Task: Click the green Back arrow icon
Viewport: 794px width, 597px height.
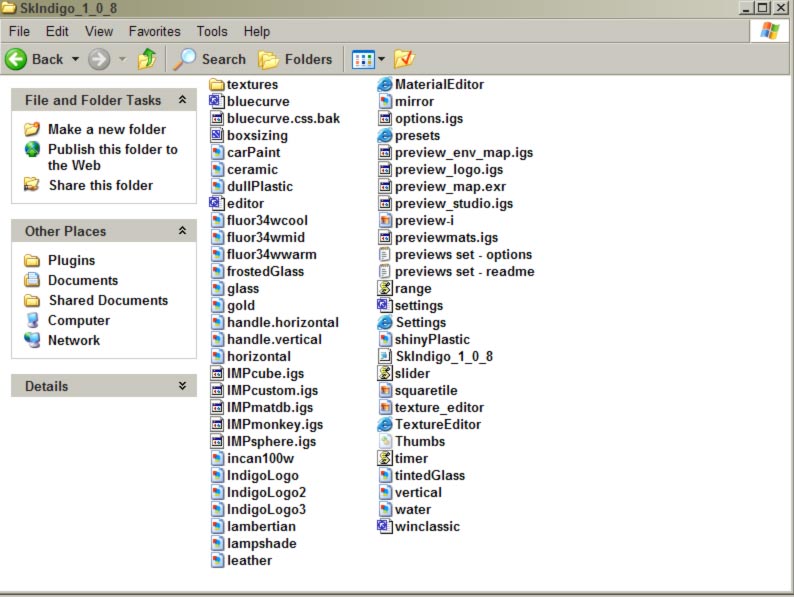Action: (x=16, y=59)
